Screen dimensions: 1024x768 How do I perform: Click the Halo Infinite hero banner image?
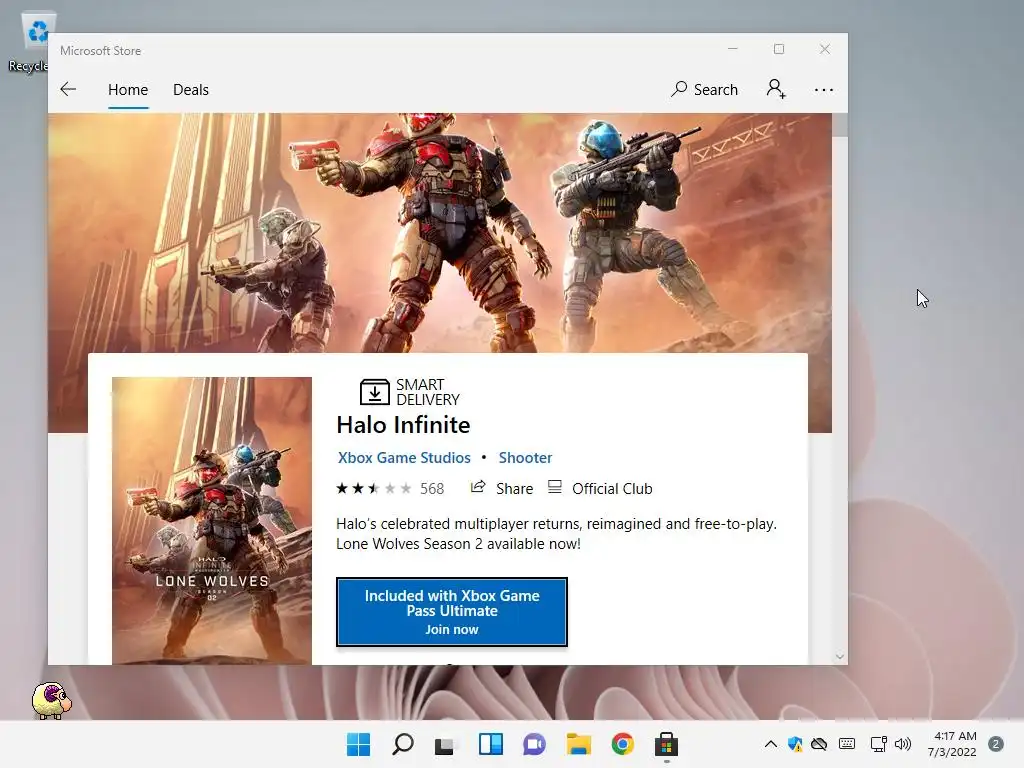[x=440, y=233]
